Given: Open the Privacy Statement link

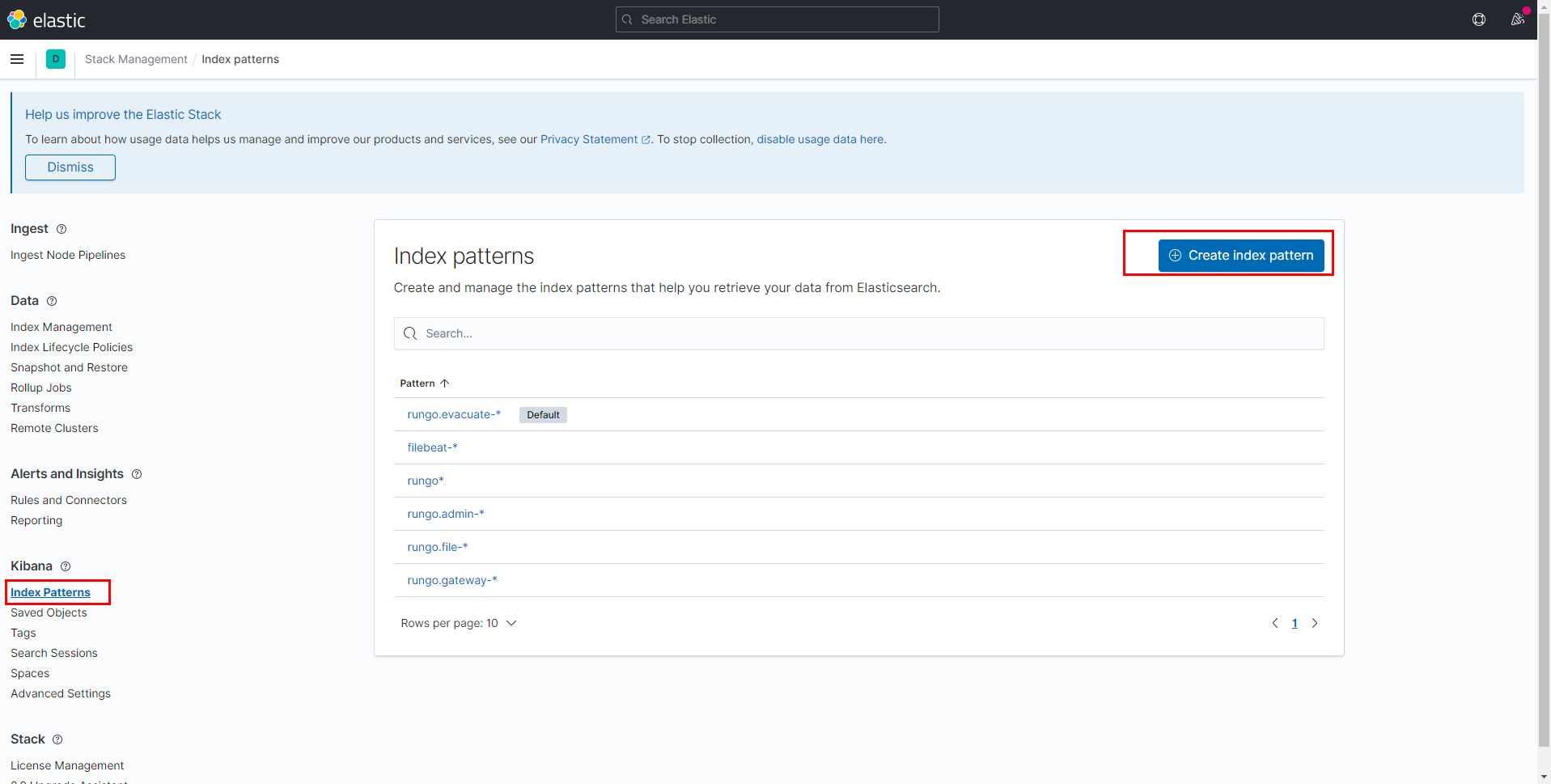Looking at the screenshot, I should point(589,139).
